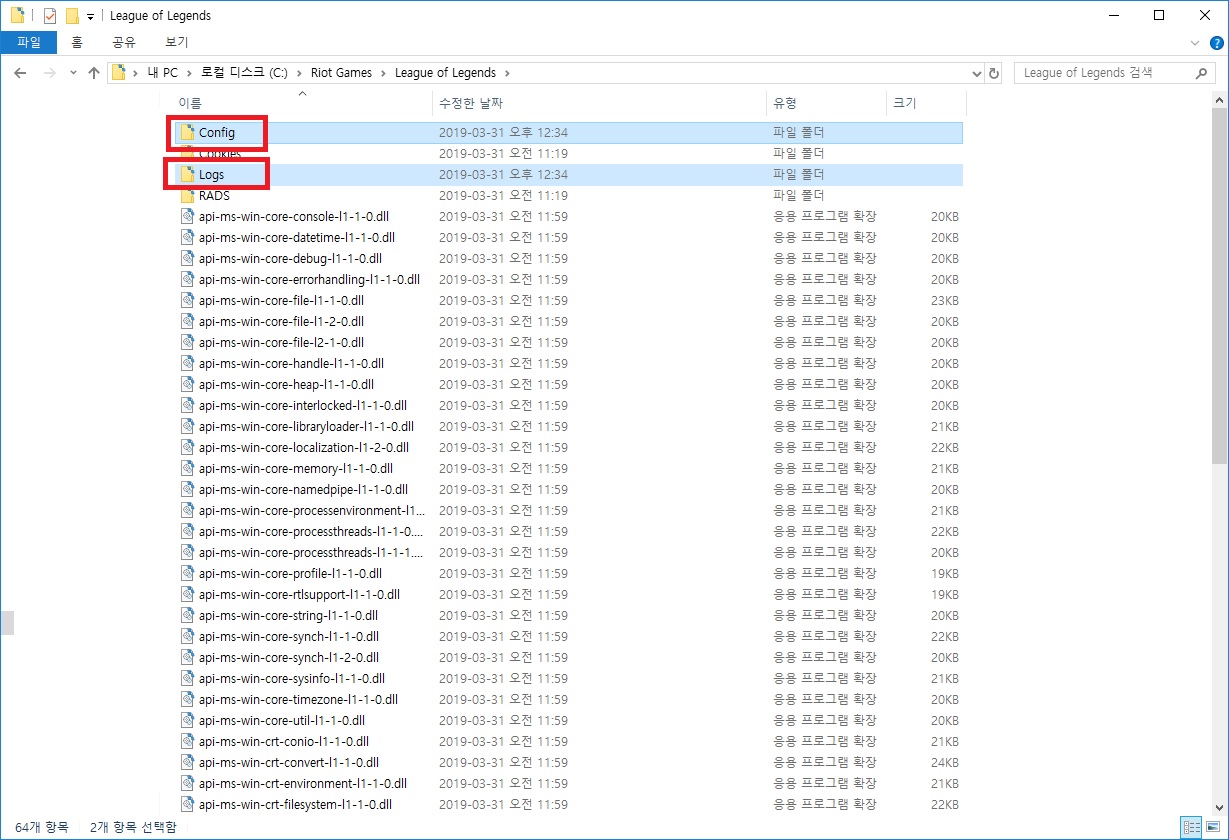Select api-ms-win-core-handle-l1-1-0.dll file name
This screenshot has width=1229, height=840.
point(291,364)
